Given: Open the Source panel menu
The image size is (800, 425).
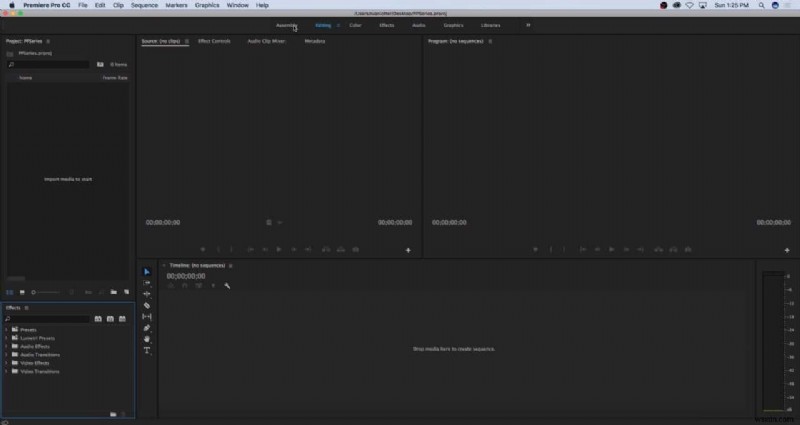Looking at the screenshot, I should point(187,41).
